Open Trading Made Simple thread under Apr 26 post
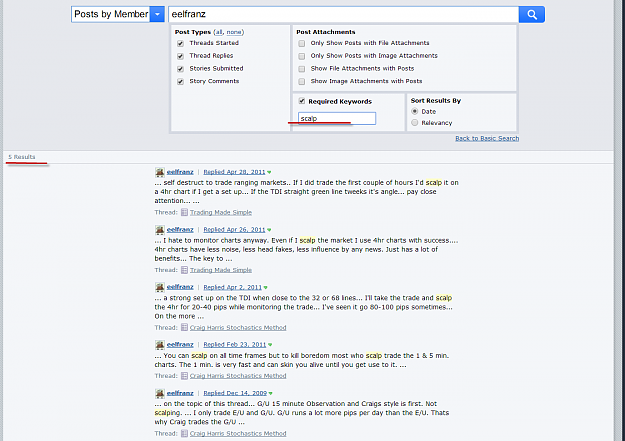 pos(221,270)
